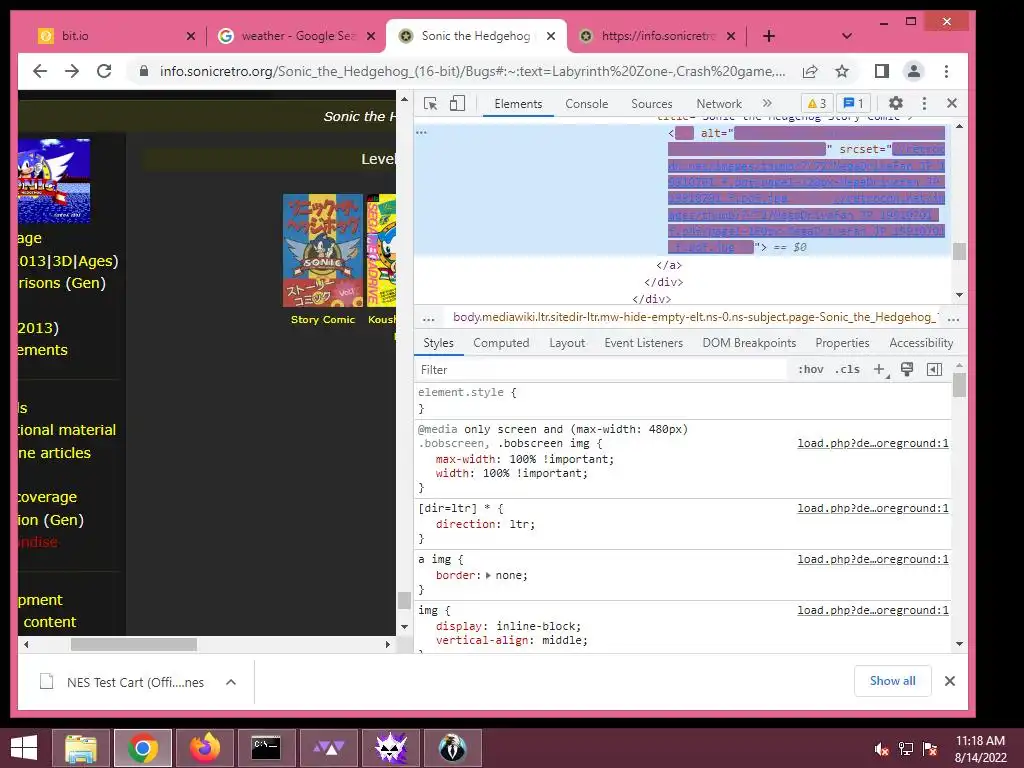Focus the styles Filter field
This screenshot has width=1024, height=768.
coord(601,370)
